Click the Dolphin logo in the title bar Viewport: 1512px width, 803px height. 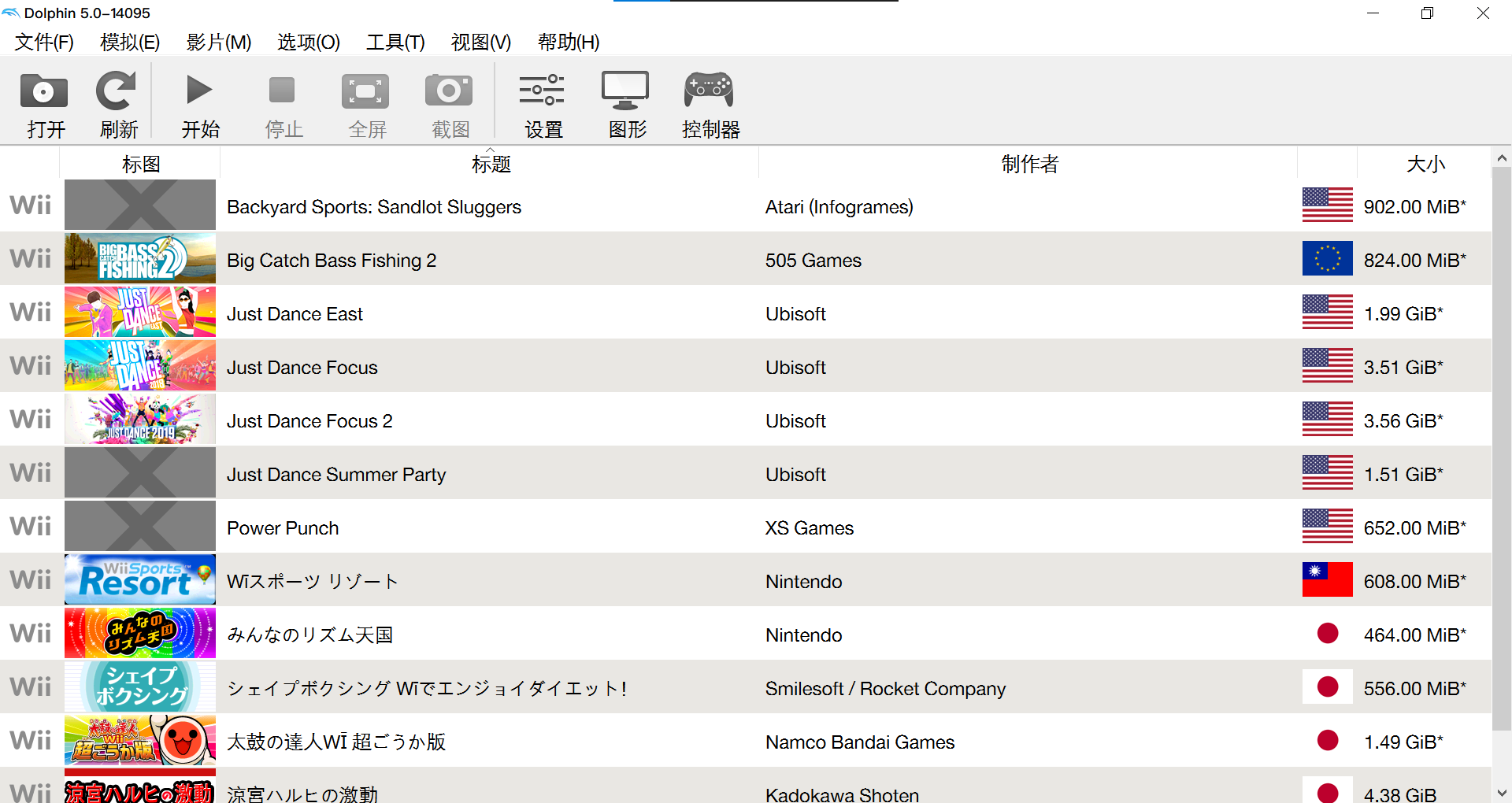(11, 13)
